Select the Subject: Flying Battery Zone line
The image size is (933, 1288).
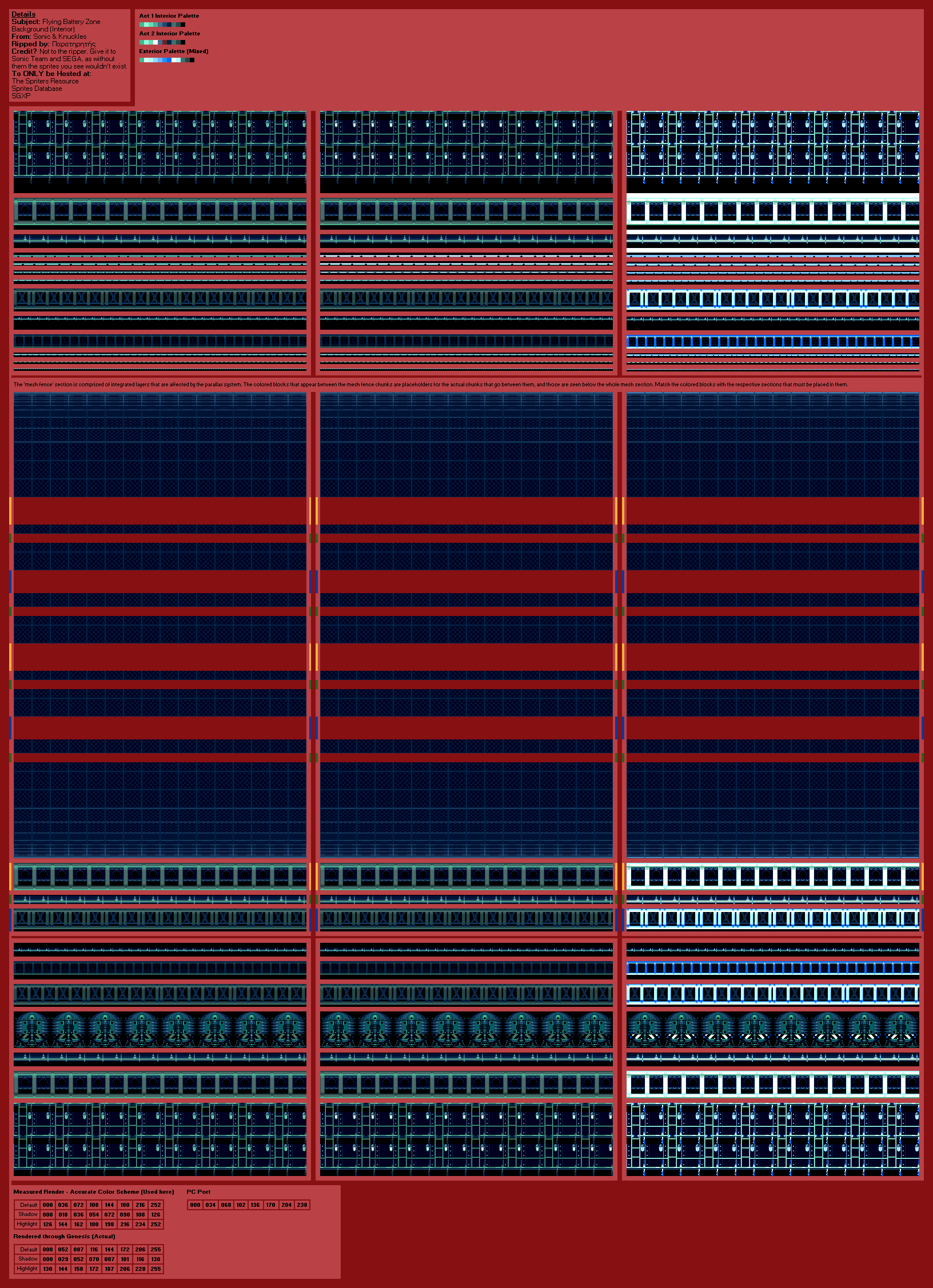[x=56, y=22]
